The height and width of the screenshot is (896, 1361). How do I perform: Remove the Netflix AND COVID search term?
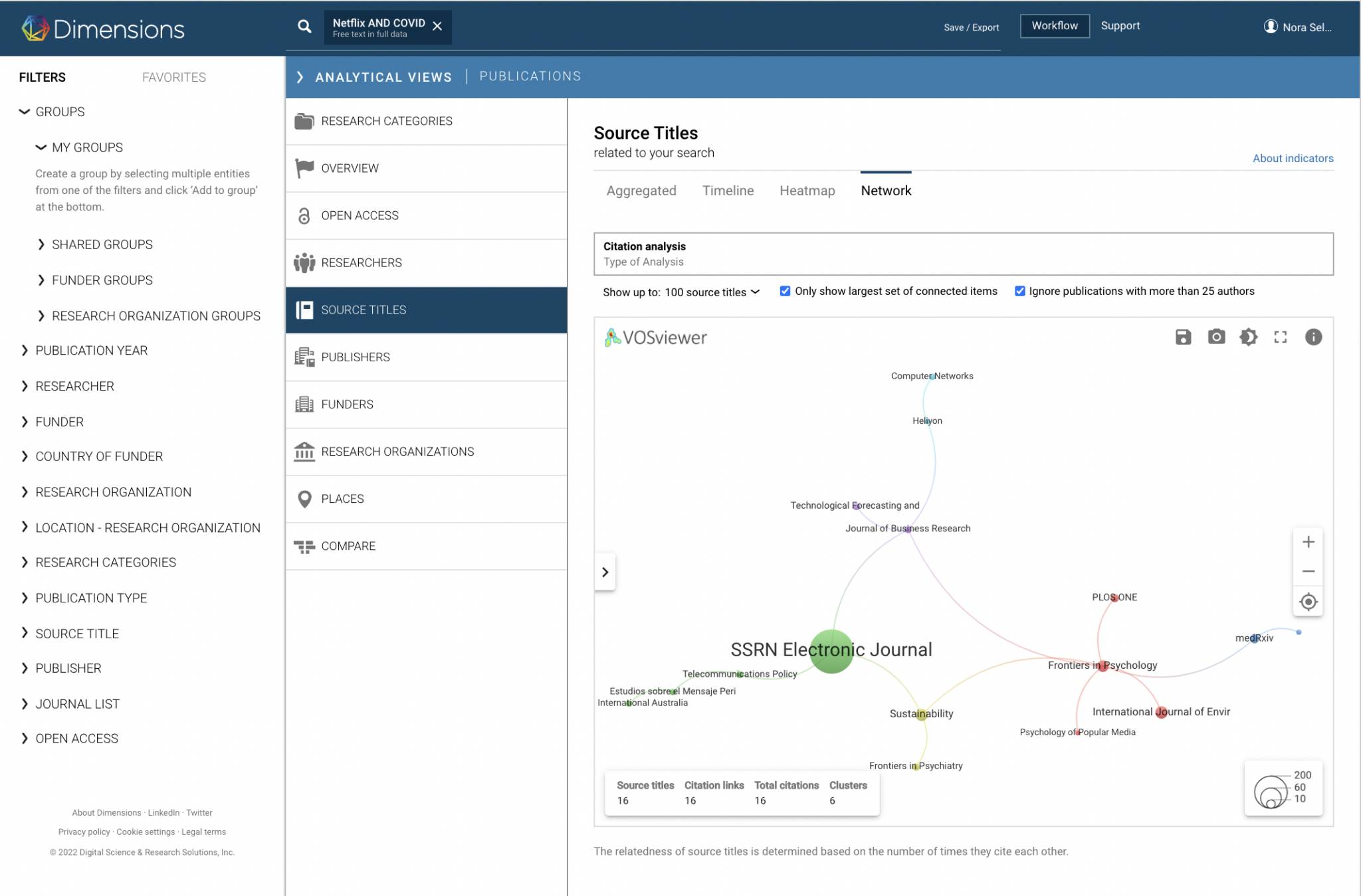437,27
